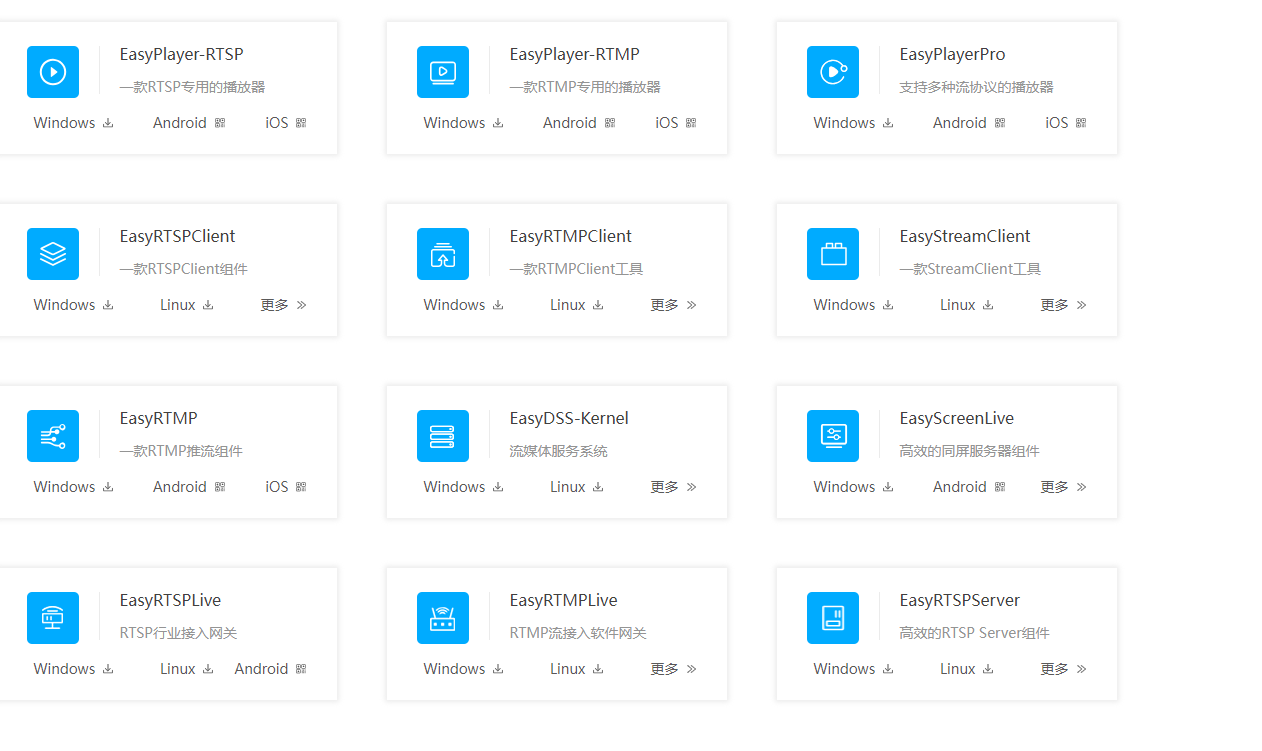
Task: Open the EasyRTMP title
Action: (x=158, y=419)
